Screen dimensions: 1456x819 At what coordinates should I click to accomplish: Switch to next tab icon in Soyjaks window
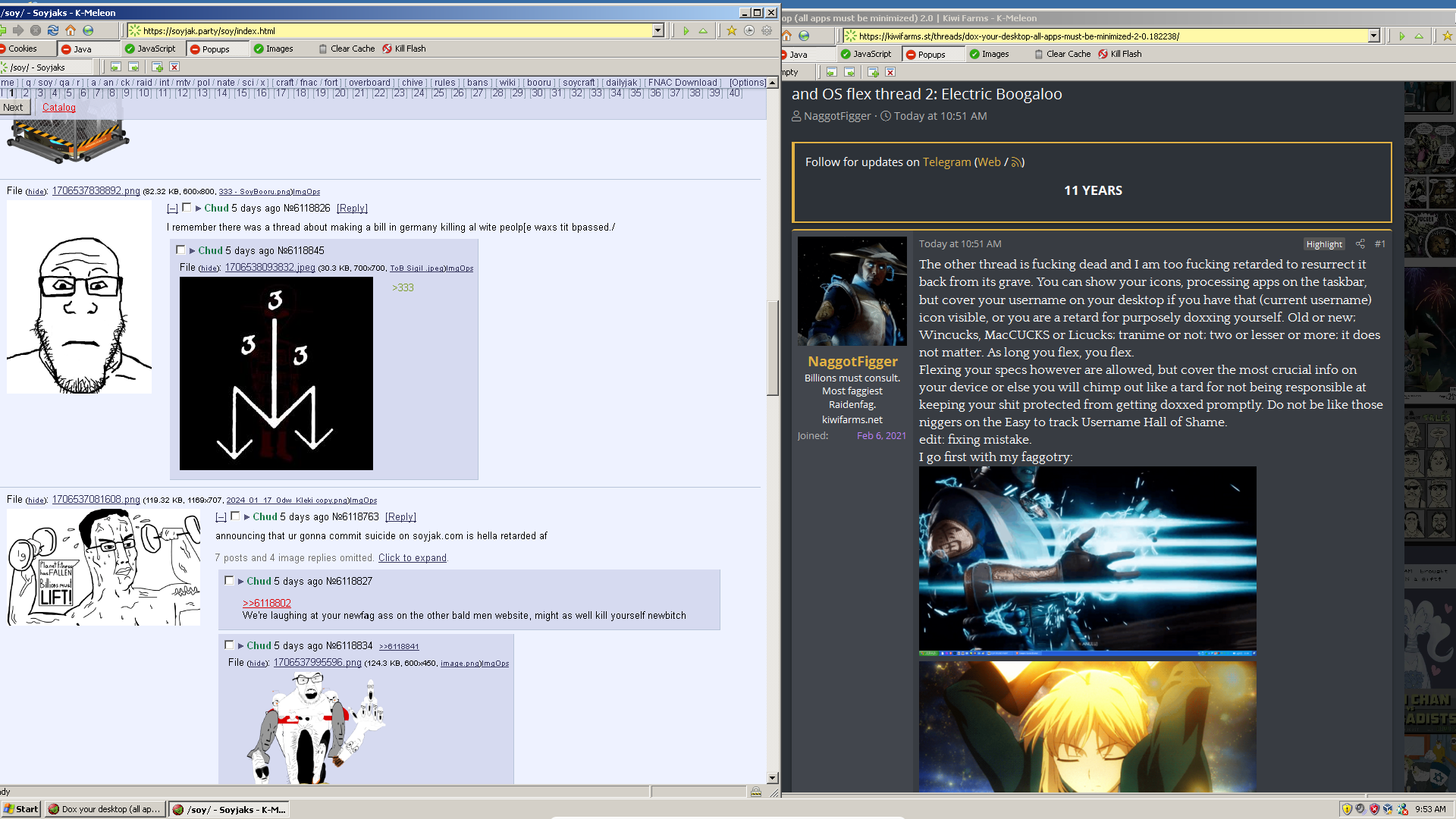coord(134,67)
